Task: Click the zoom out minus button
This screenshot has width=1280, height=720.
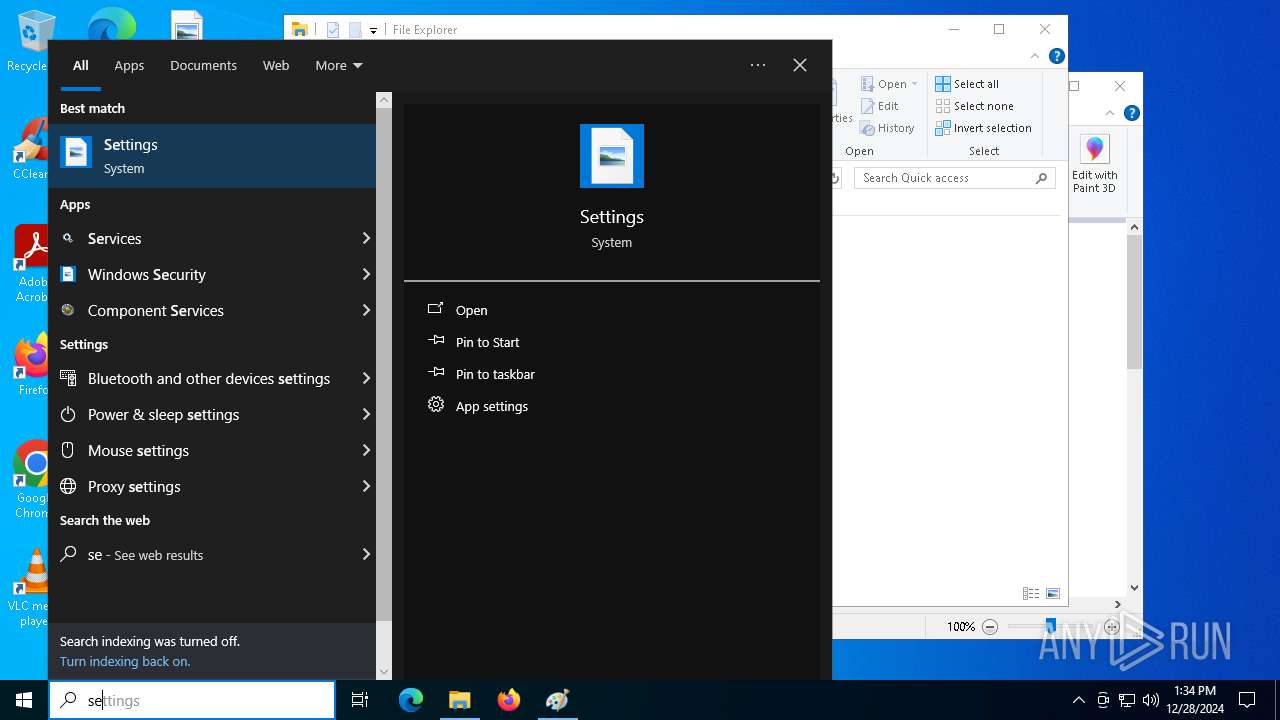Action: click(990, 627)
